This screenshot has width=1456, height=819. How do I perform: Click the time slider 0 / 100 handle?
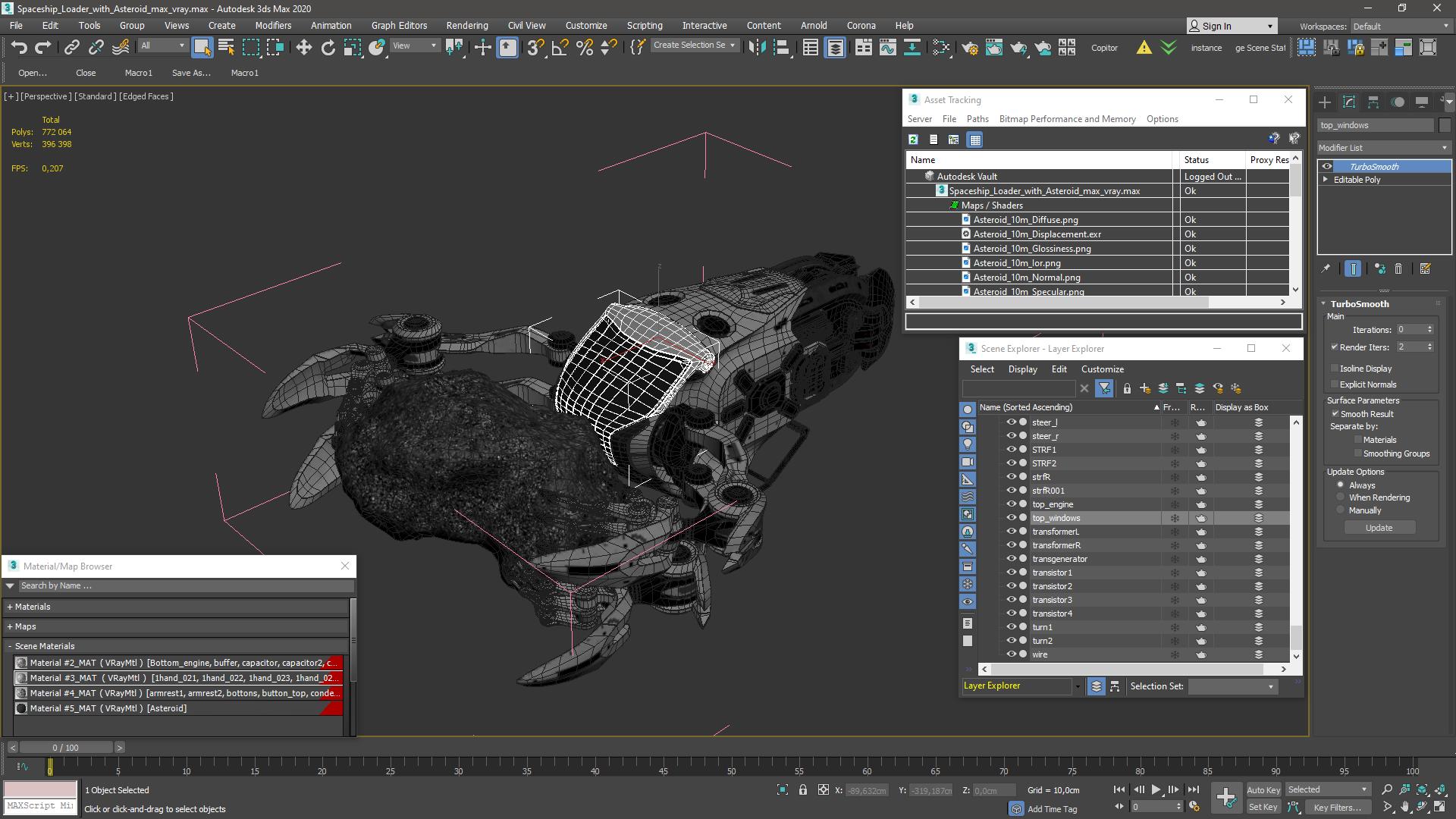[x=65, y=748]
